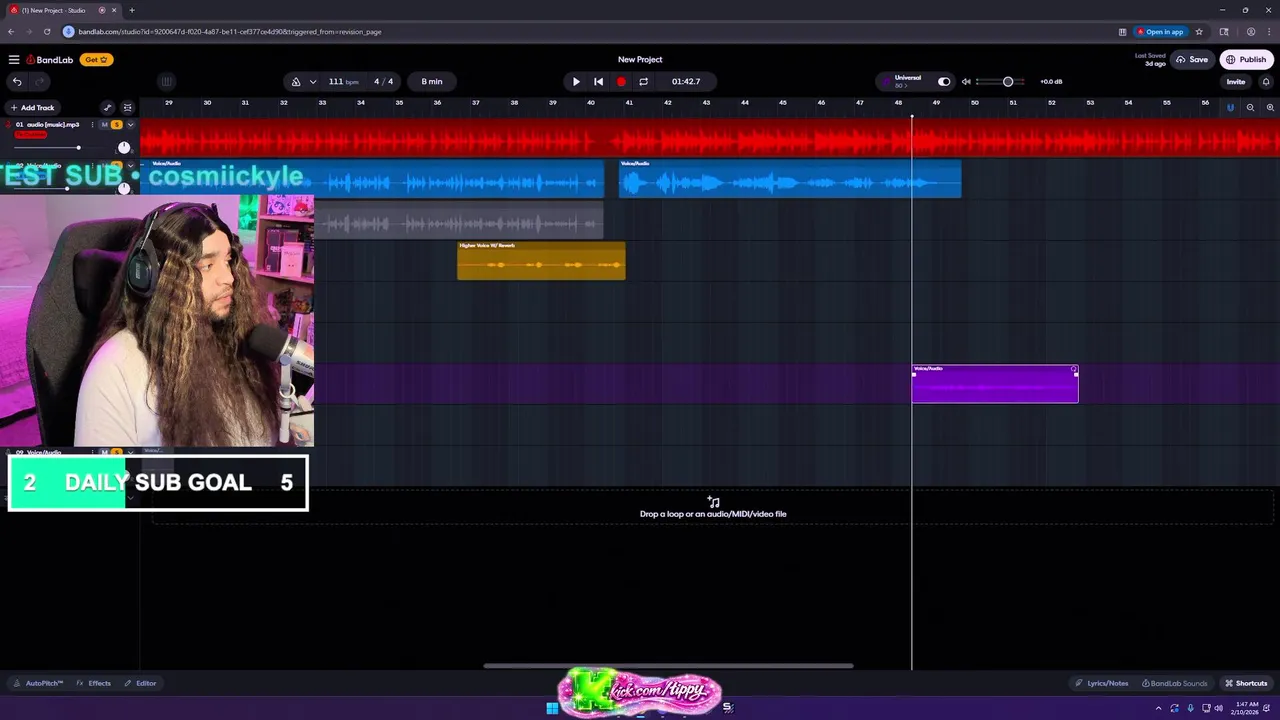
Task: Click the BandLab logo
Action: click(50, 60)
